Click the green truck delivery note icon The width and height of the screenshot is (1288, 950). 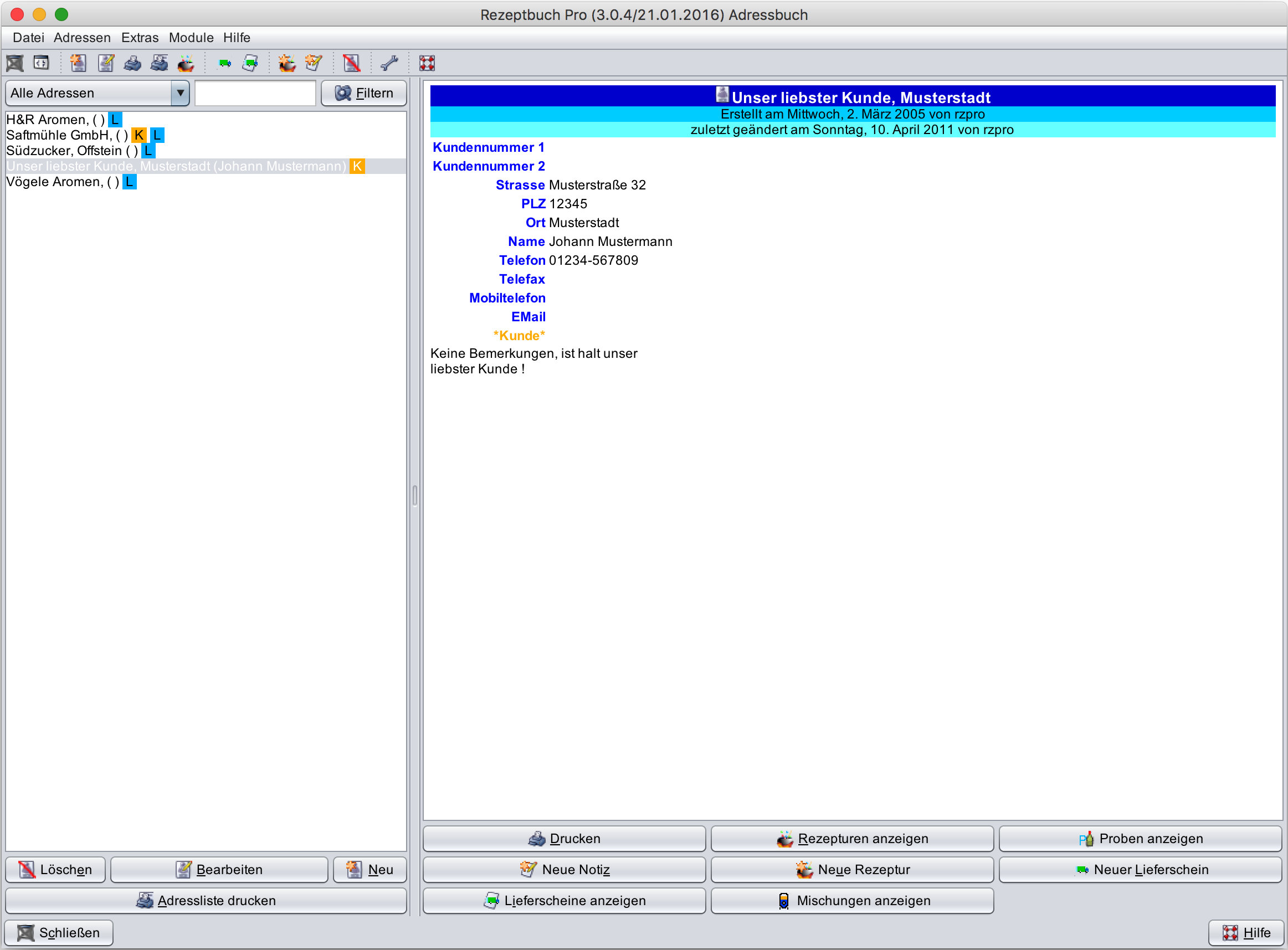pos(224,63)
